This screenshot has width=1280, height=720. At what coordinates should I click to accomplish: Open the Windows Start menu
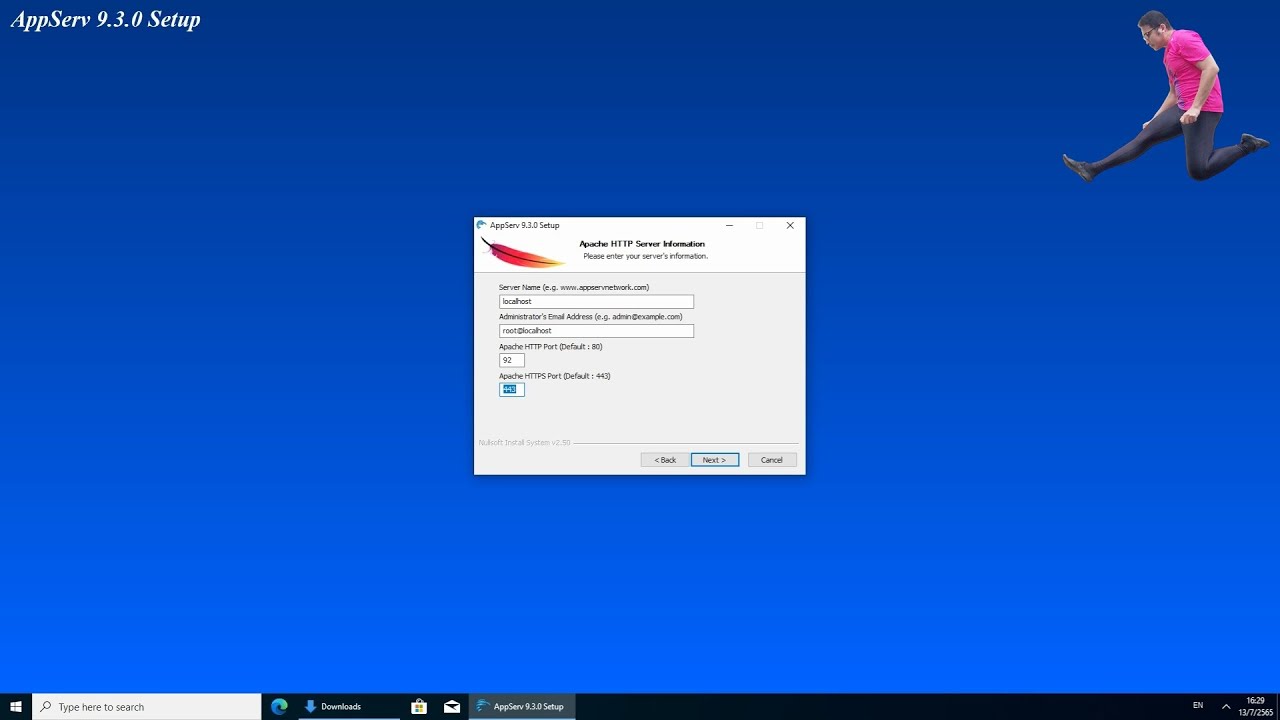point(16,706)
